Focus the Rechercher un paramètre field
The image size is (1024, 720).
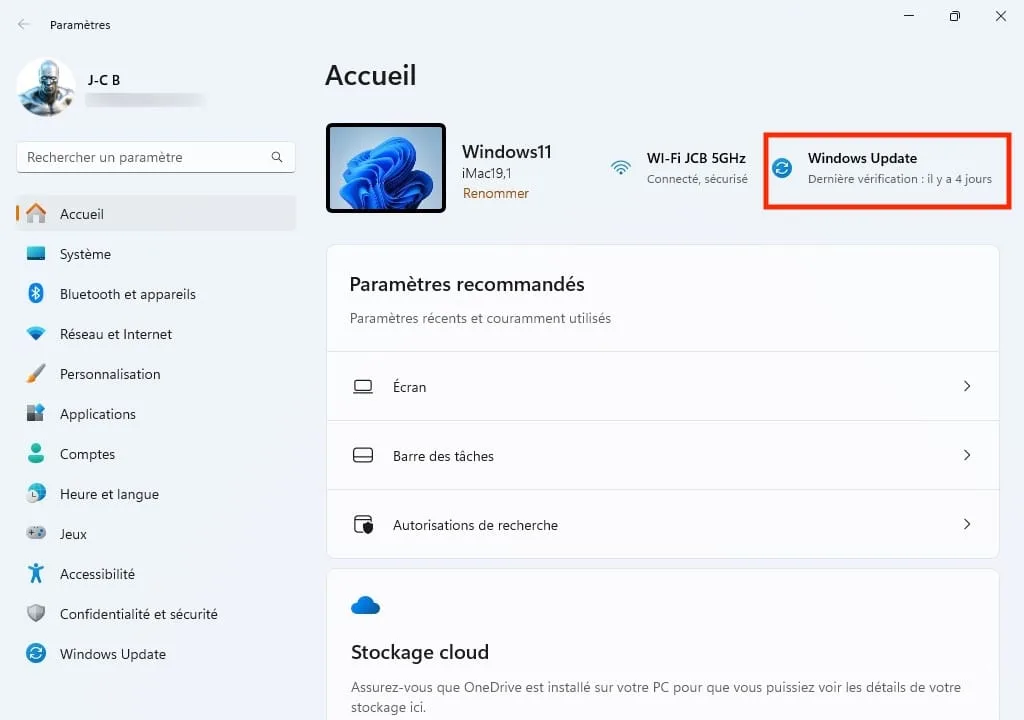(x=155, y=157)
